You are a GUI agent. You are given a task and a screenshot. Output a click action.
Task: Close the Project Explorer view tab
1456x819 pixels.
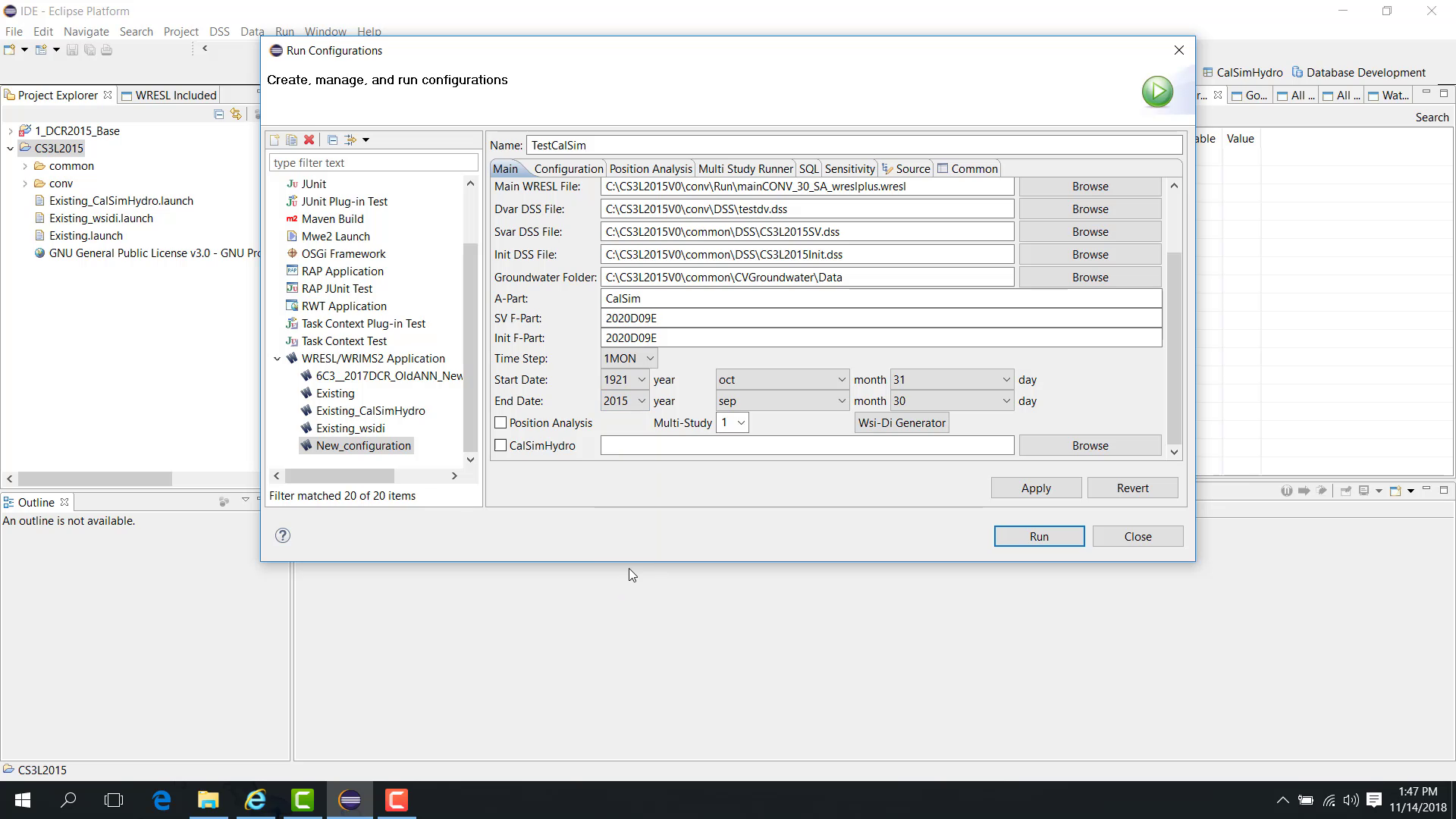(108, 95)
